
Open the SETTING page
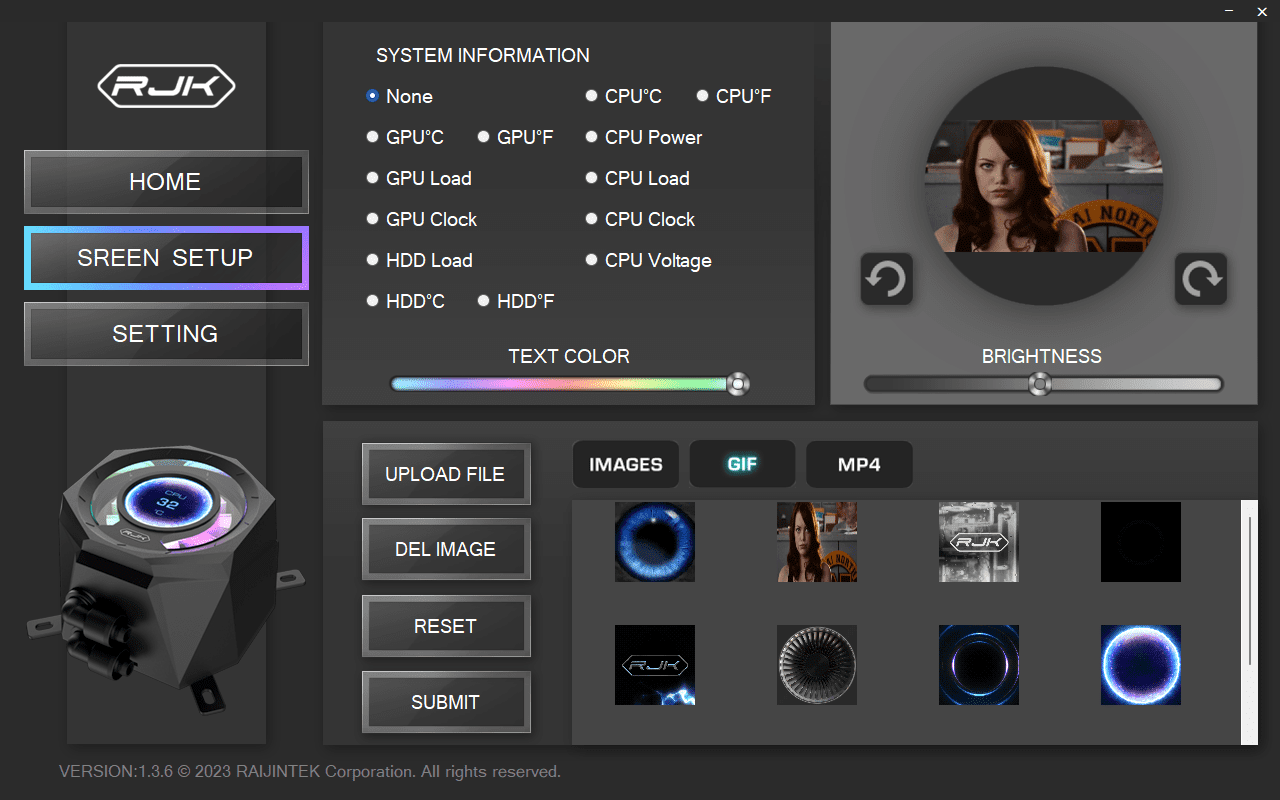[x=166, y=334]
